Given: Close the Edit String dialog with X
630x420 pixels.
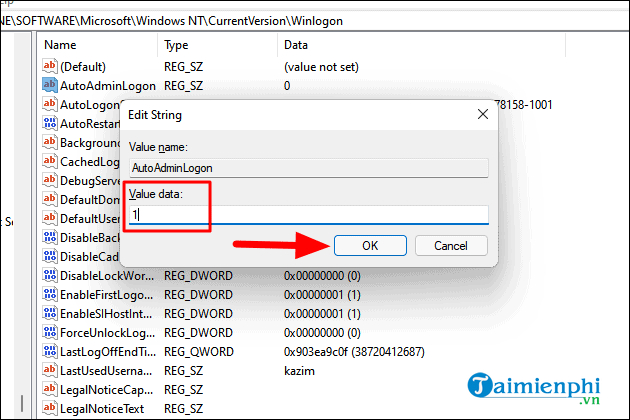Looking at the screenshot, I should [x=483, y=114].
